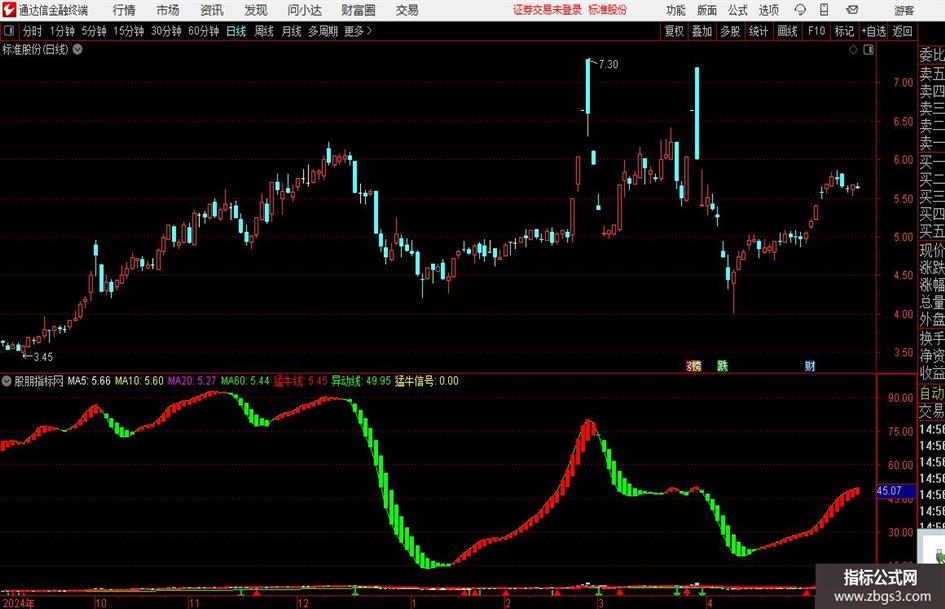Click the 叠加 overlay button
945x609 pixels.
click(702, 31)
